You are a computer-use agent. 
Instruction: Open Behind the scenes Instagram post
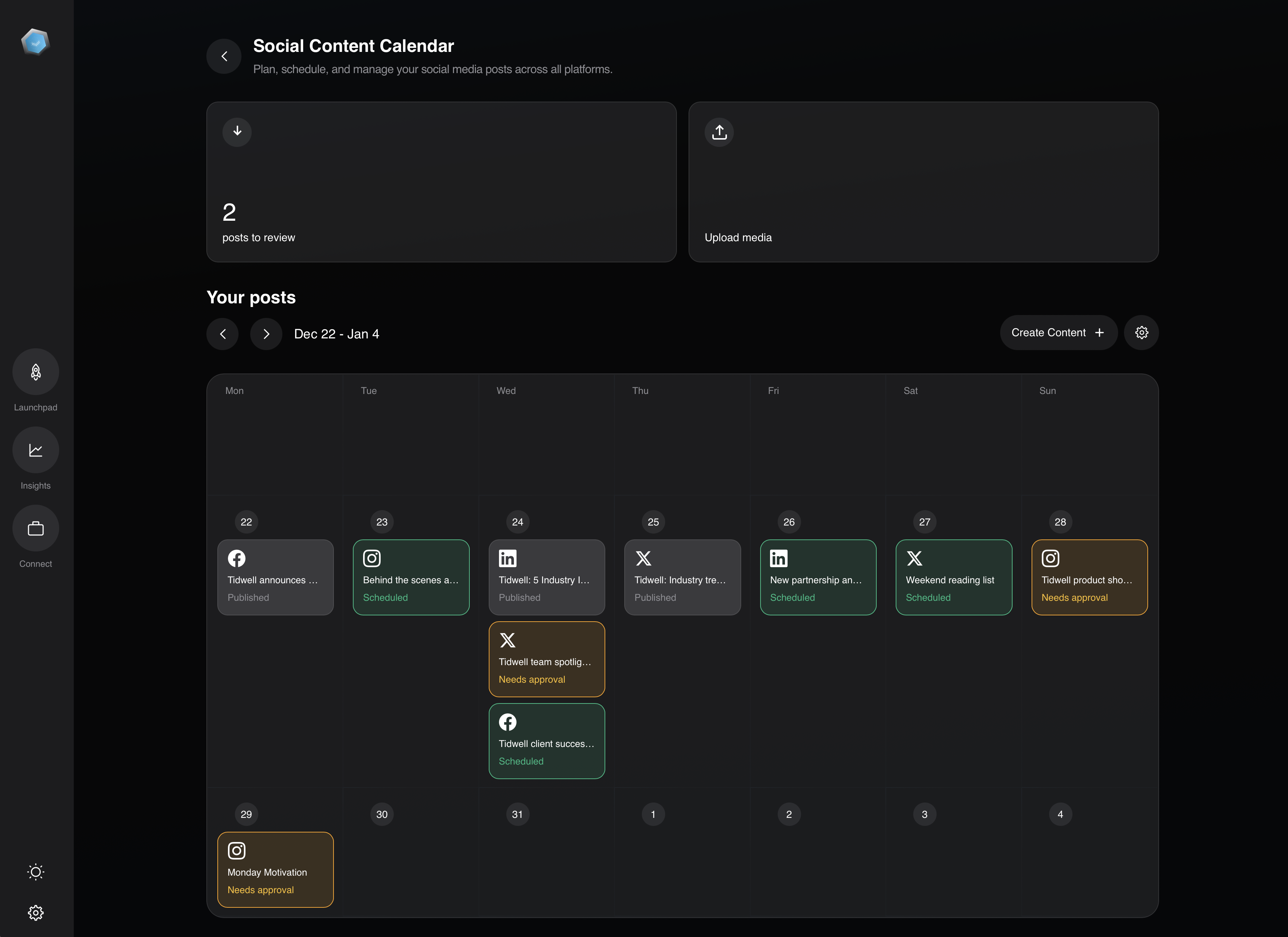[411, 577]
